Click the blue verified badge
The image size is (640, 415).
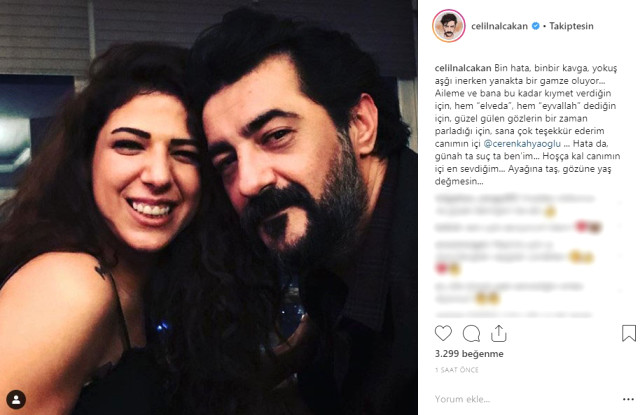tap(536, 26)
